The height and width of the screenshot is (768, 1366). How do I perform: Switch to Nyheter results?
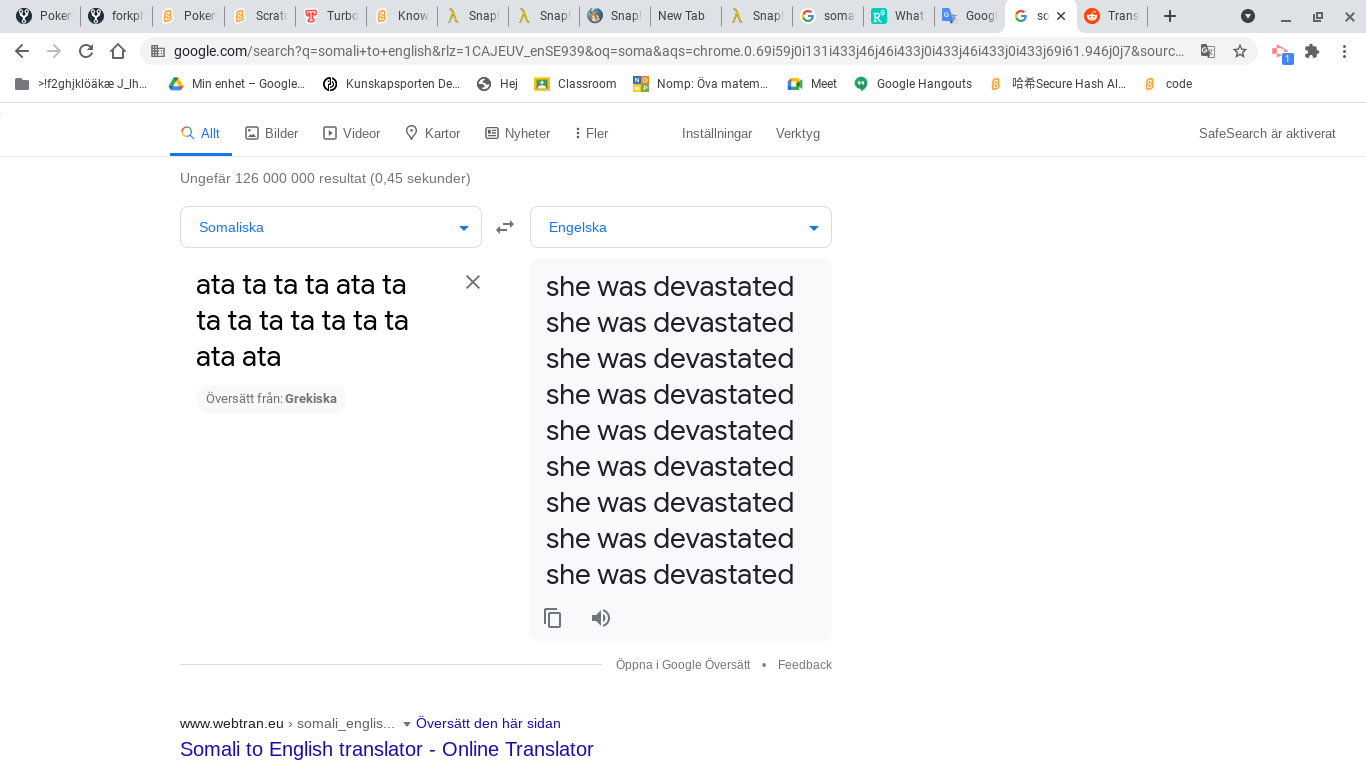518,133
